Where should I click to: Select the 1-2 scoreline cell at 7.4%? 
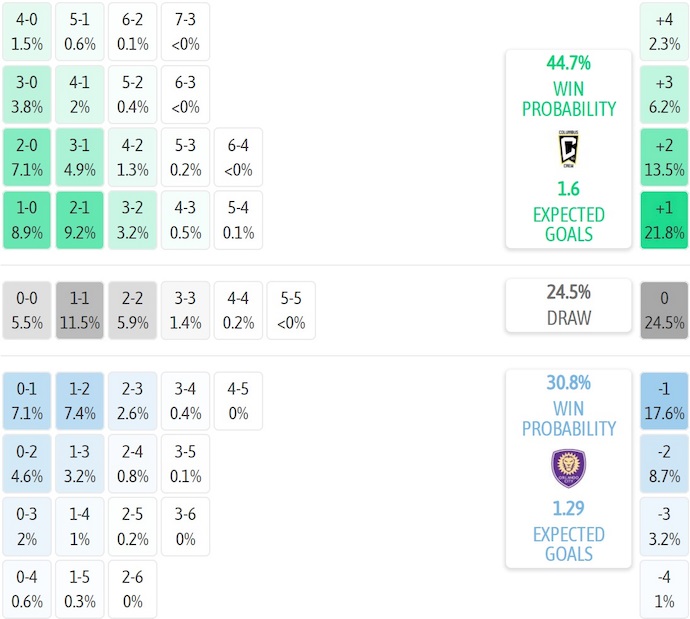(80, 400)
